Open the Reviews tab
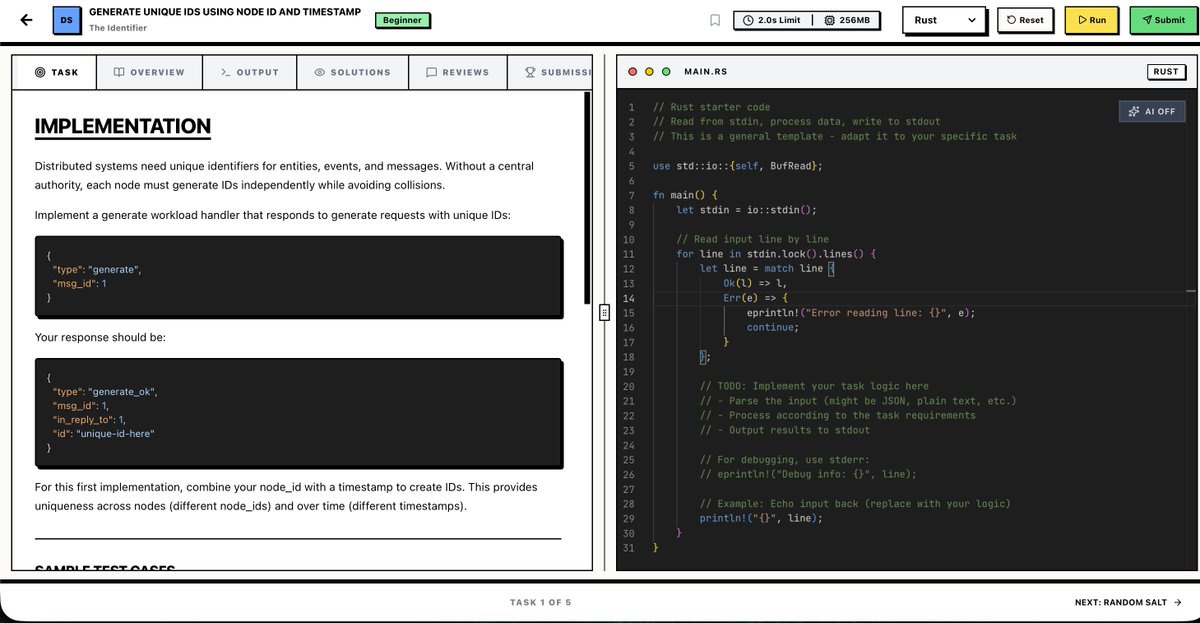 point(458,72)
